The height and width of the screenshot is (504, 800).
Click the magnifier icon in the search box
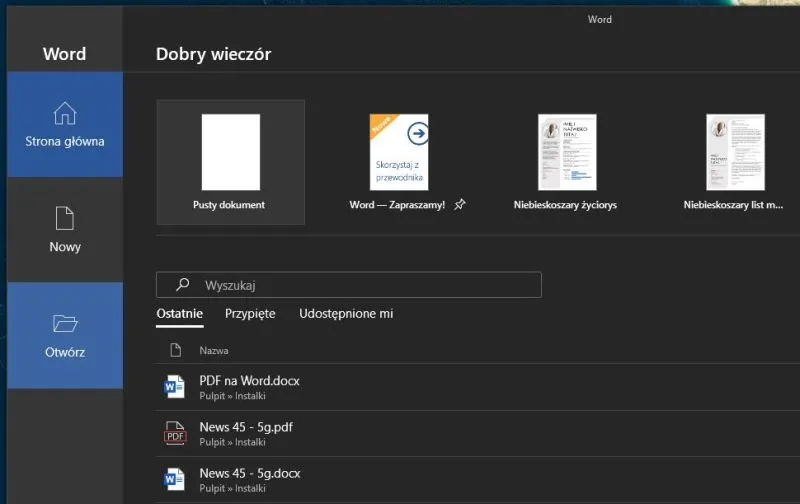pos(183,285)
